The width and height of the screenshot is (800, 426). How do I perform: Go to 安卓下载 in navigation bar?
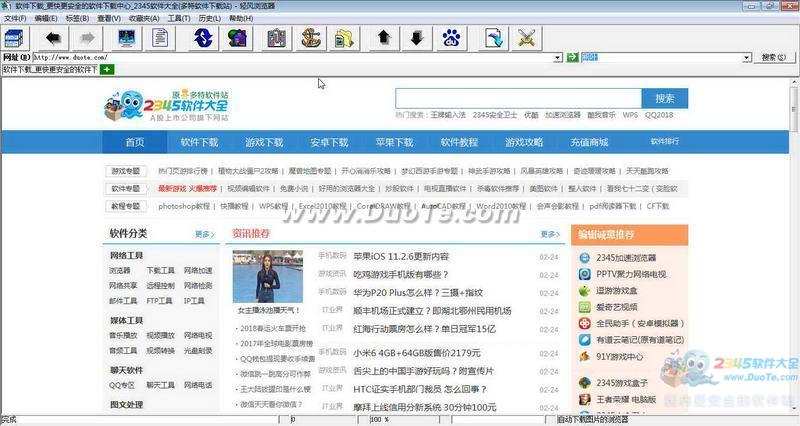click(329, 142)
